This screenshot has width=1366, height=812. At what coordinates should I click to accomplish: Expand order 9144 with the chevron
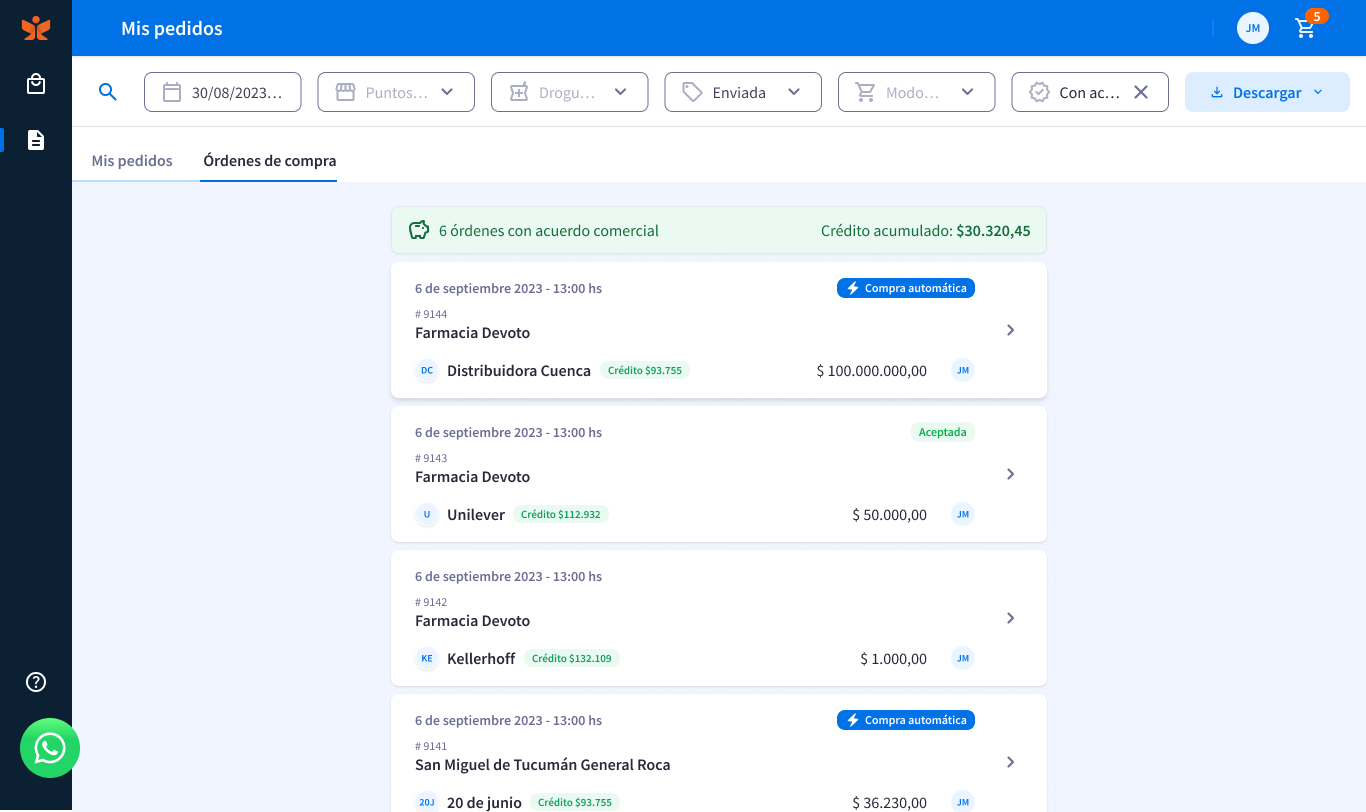coord(1011,330)
